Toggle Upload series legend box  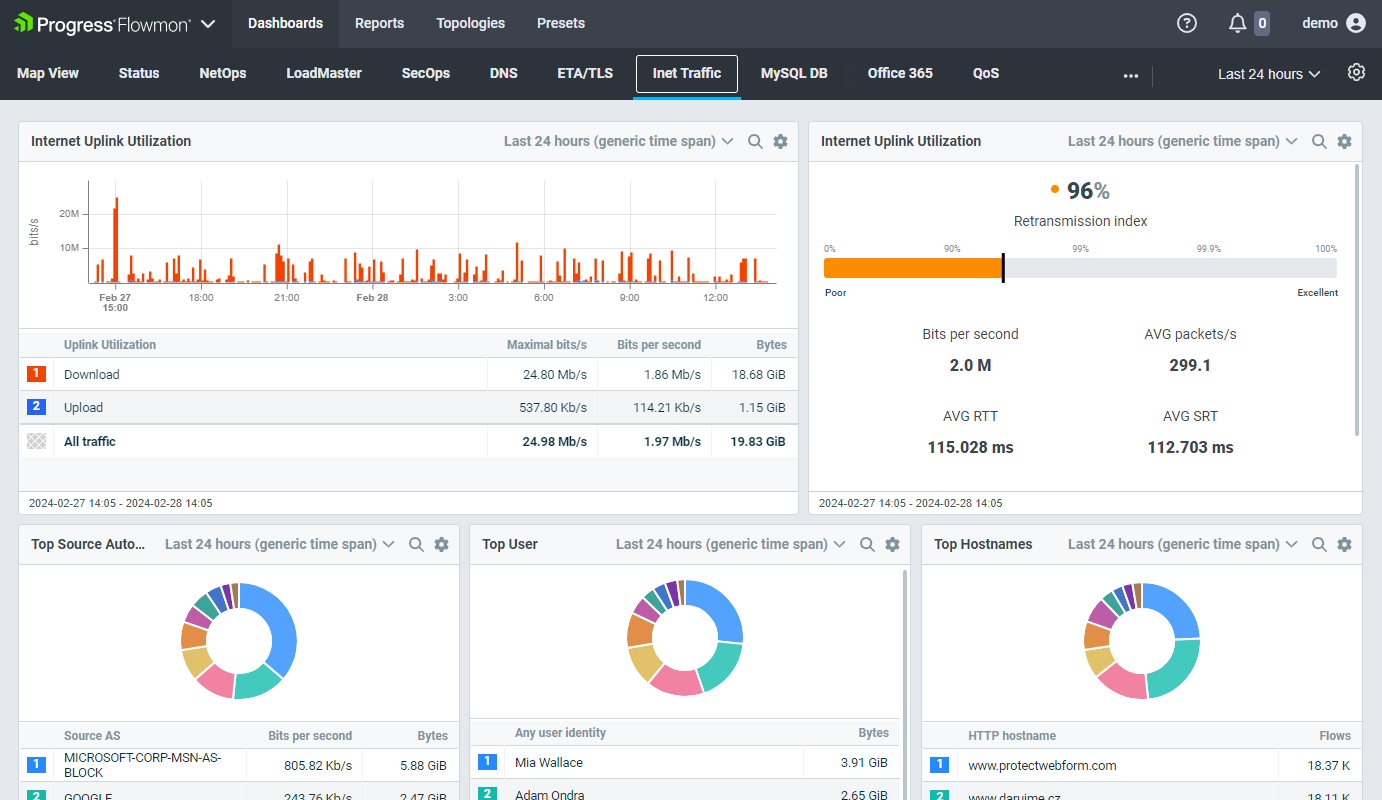tap(36, 407)
